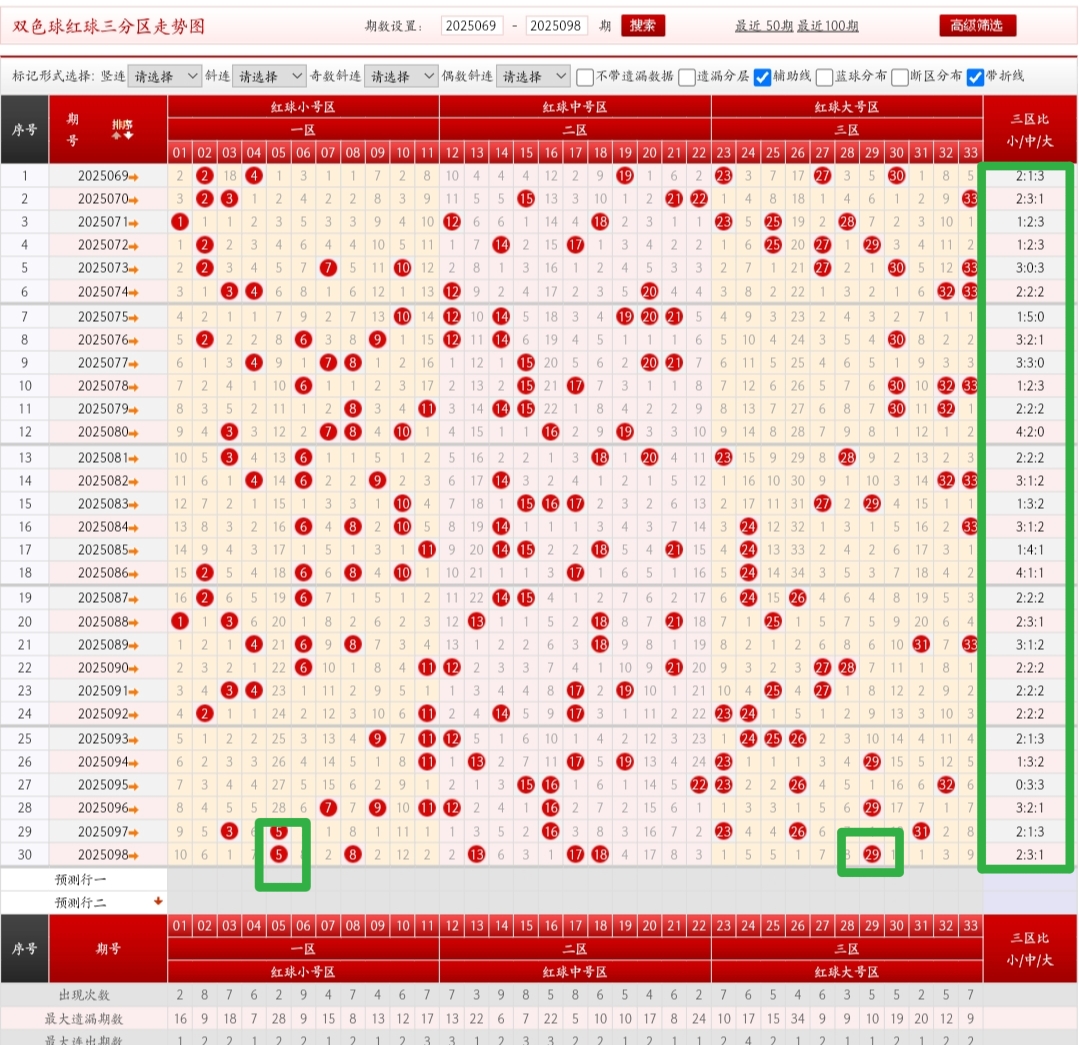Click the top 红球中号区 header
The image size is (1080, 1045).
click(575, 107)
